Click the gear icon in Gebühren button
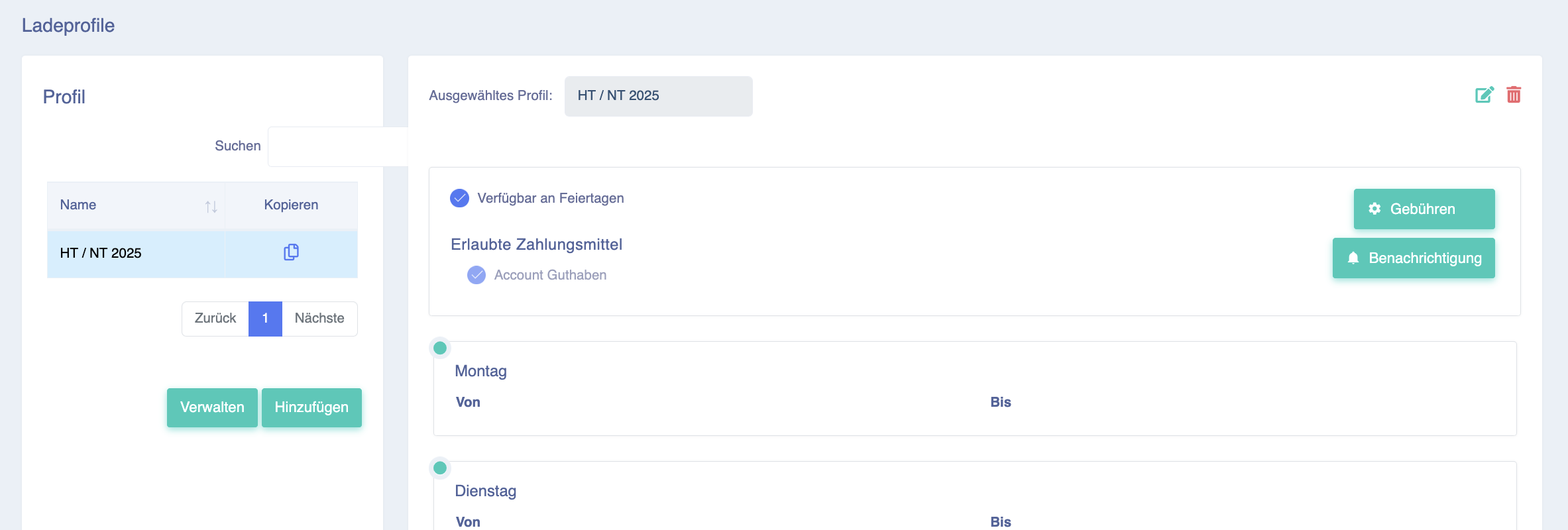This screenshot has height=530, width=1568. point(1374,209)
